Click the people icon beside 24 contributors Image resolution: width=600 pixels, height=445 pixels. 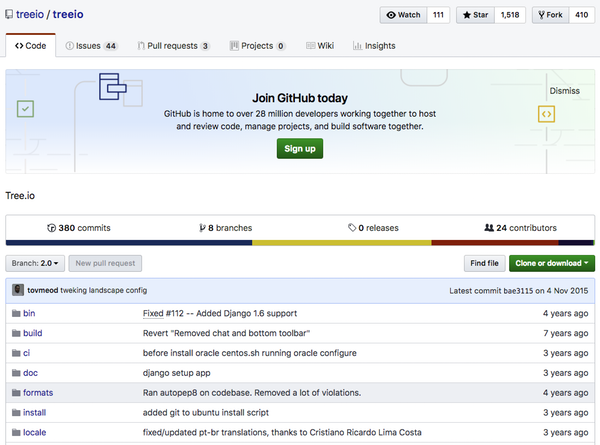click(x=489, y=228)
